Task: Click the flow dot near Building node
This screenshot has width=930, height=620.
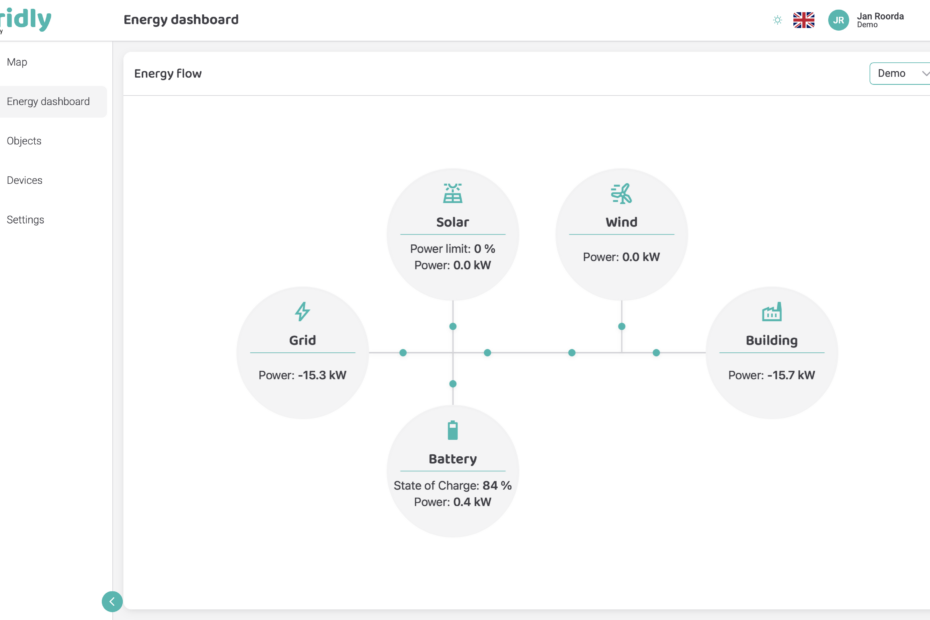Action: coord(656,352)
